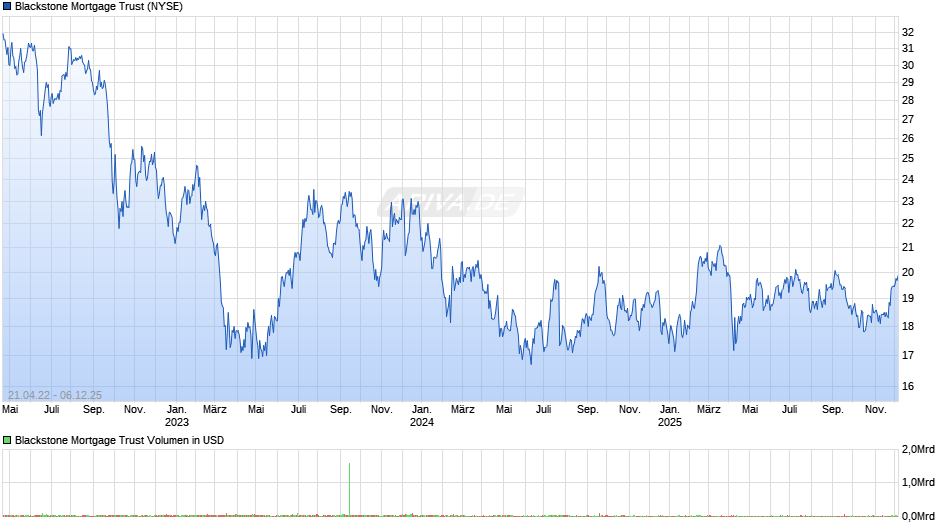940x526 pixels.
Task: Click the price axis value 20
Action: pyautogui.click(x=908, y=272)
